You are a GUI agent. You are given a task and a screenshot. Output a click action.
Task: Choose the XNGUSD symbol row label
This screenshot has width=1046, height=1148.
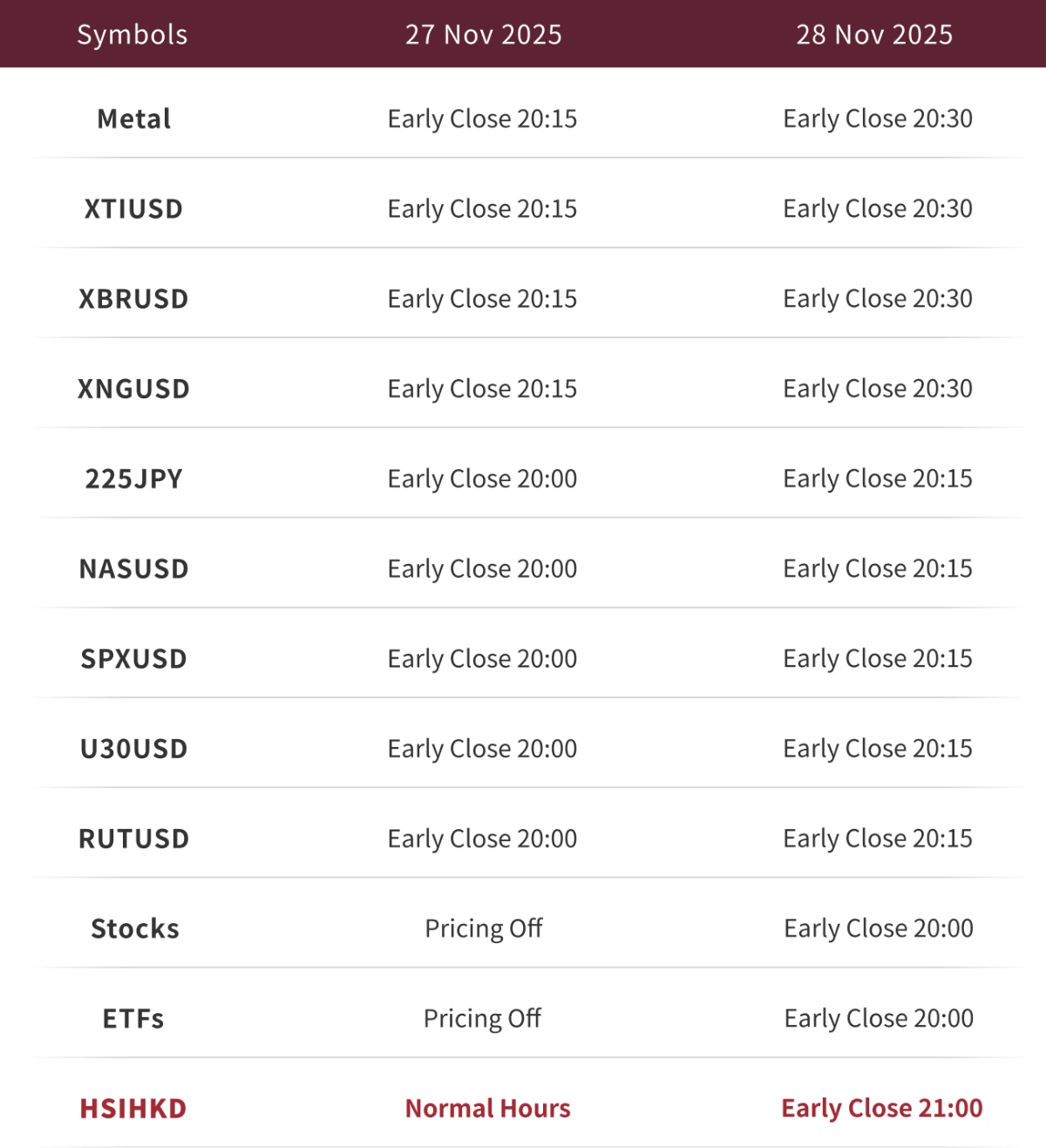point(133,389)
